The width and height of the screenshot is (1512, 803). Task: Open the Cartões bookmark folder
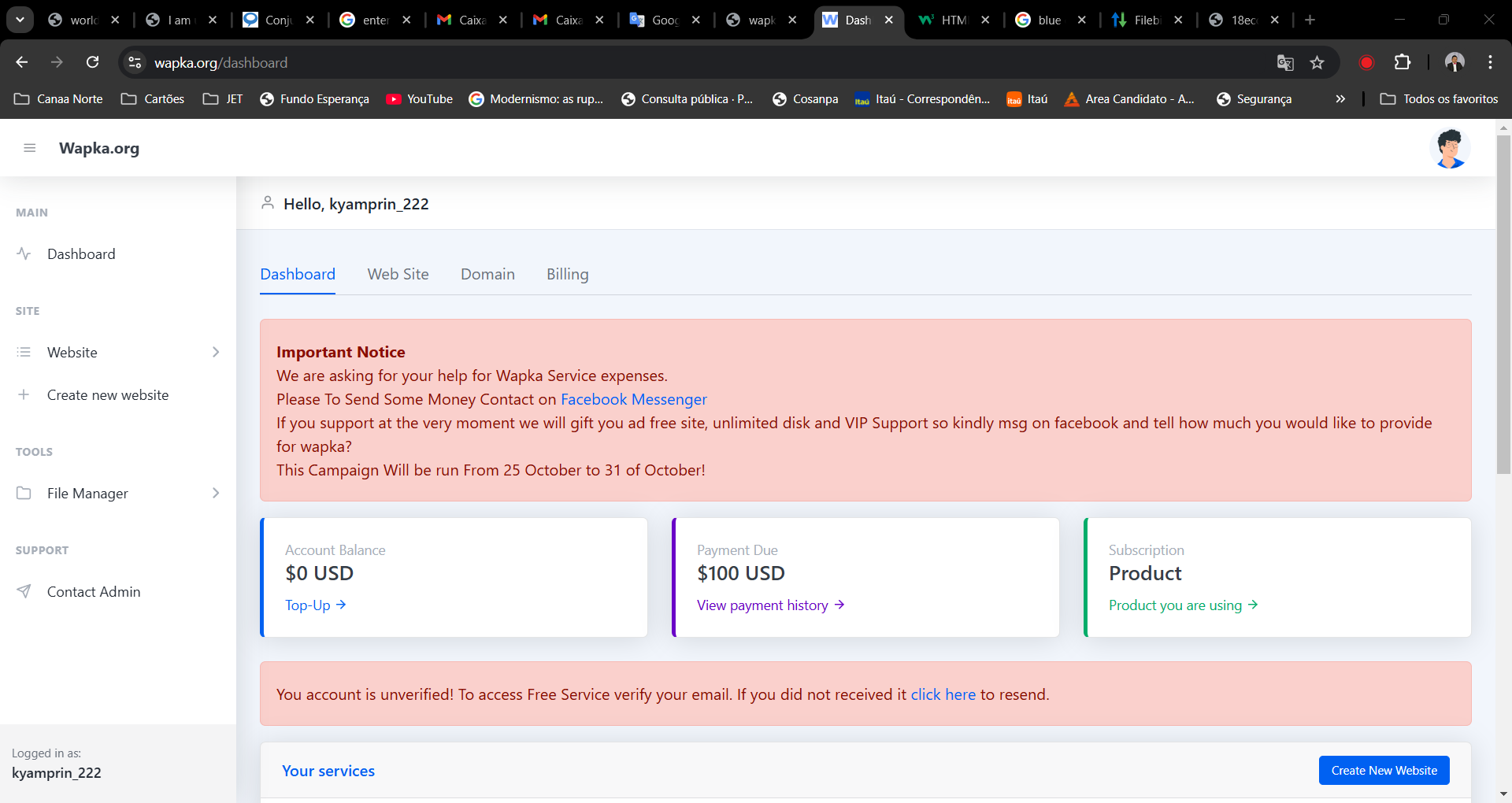pyautogui.click(x=153, y=98)
